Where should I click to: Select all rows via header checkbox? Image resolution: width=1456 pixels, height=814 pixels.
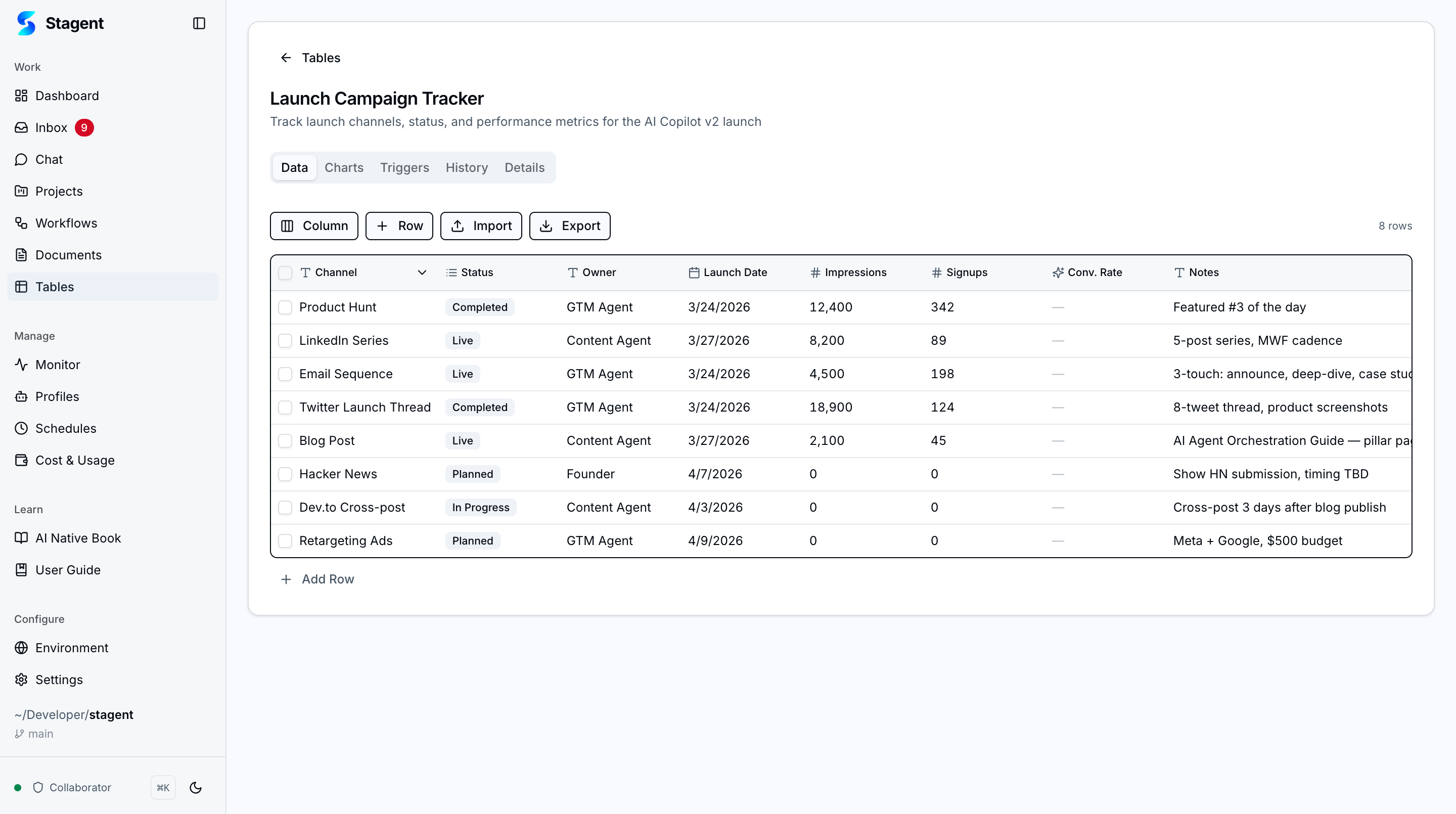pyautogui.click(x=286, y=273)
